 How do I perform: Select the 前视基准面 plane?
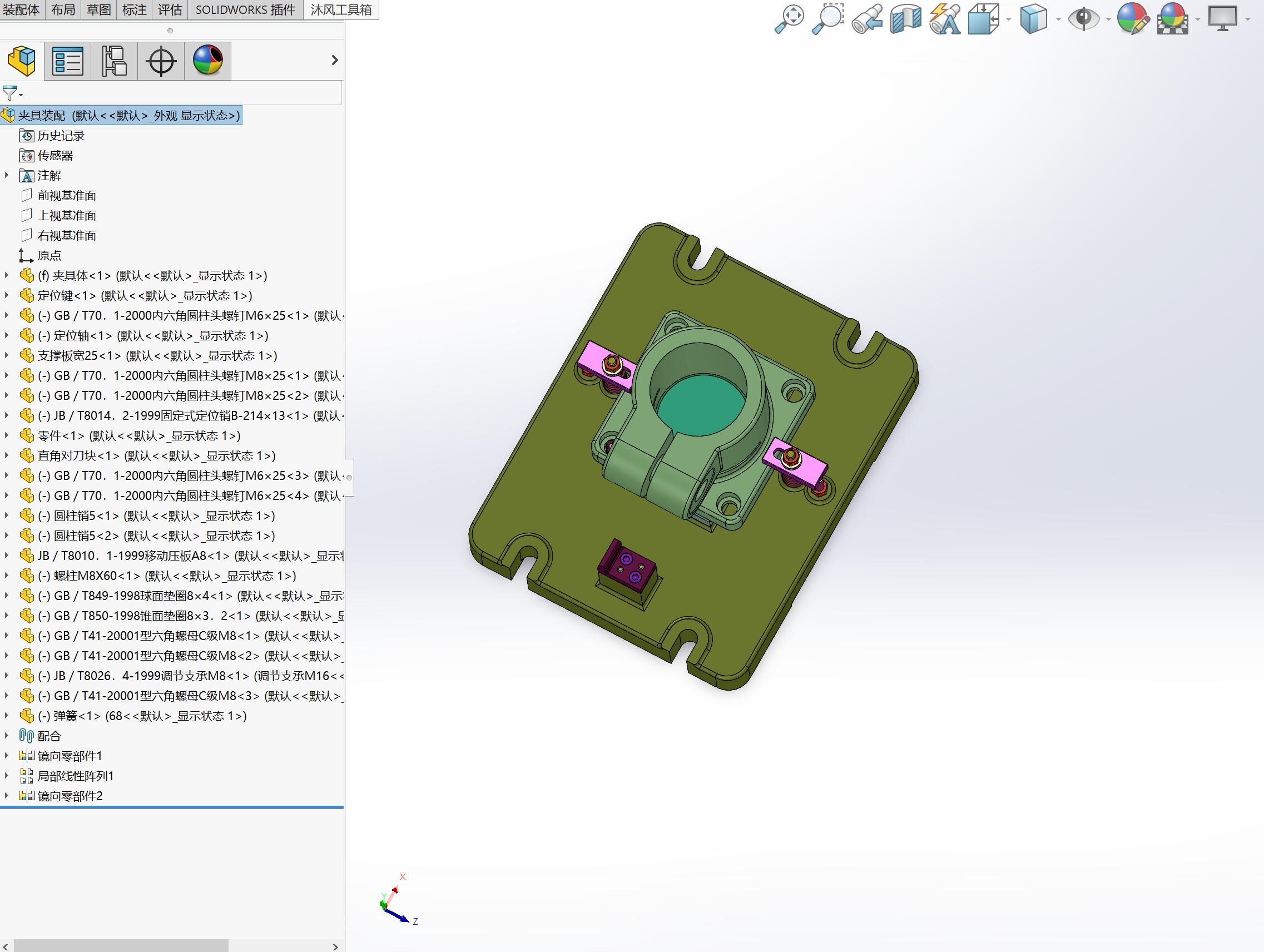tap(58, 195)
